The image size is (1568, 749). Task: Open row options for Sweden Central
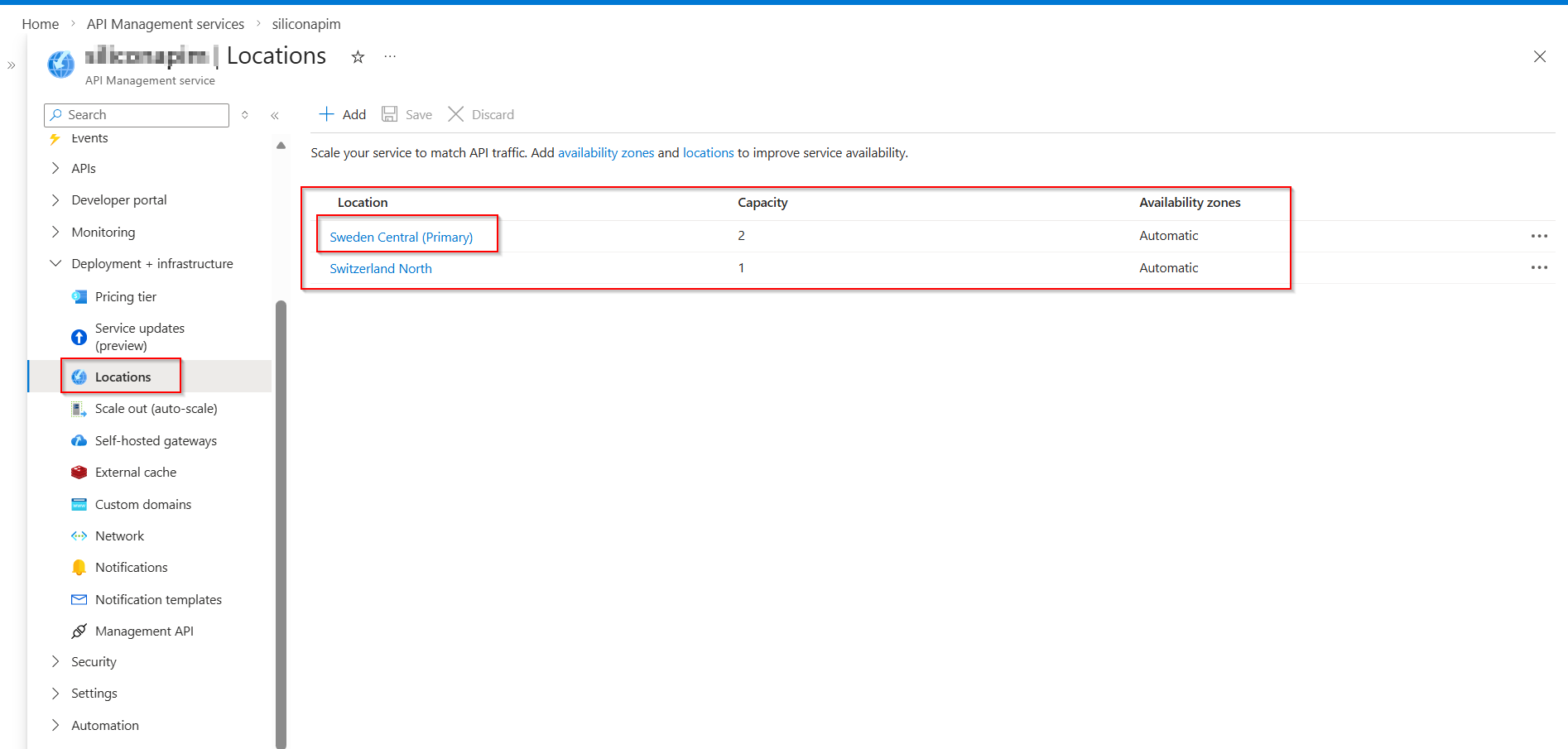(x=1539, y=236)
